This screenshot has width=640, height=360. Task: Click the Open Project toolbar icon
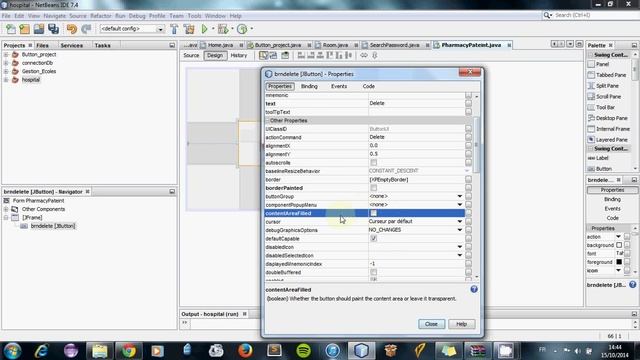click(39, 29)
